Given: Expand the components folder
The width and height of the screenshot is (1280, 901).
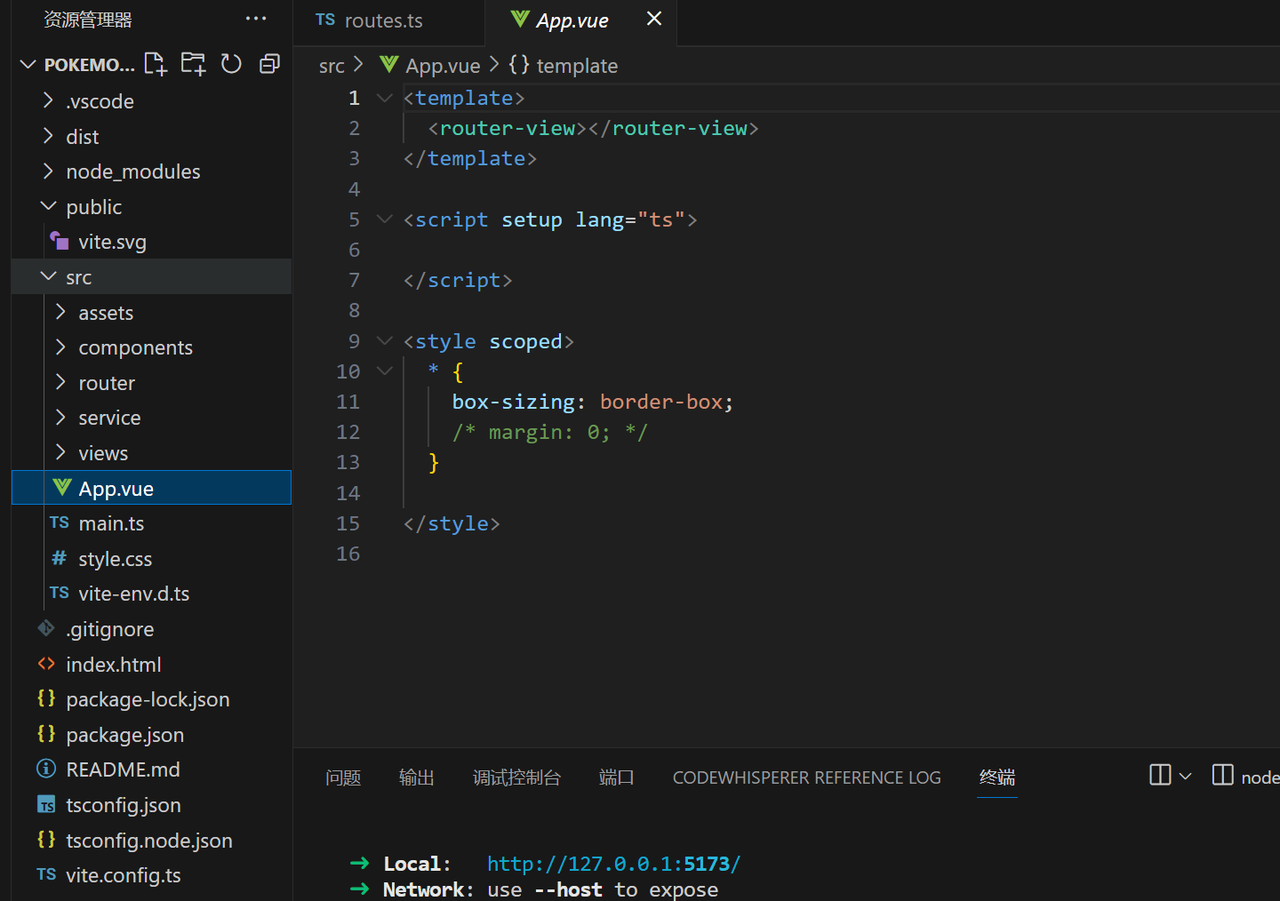Looking at the screenshot, I should (x=61, y=347).
